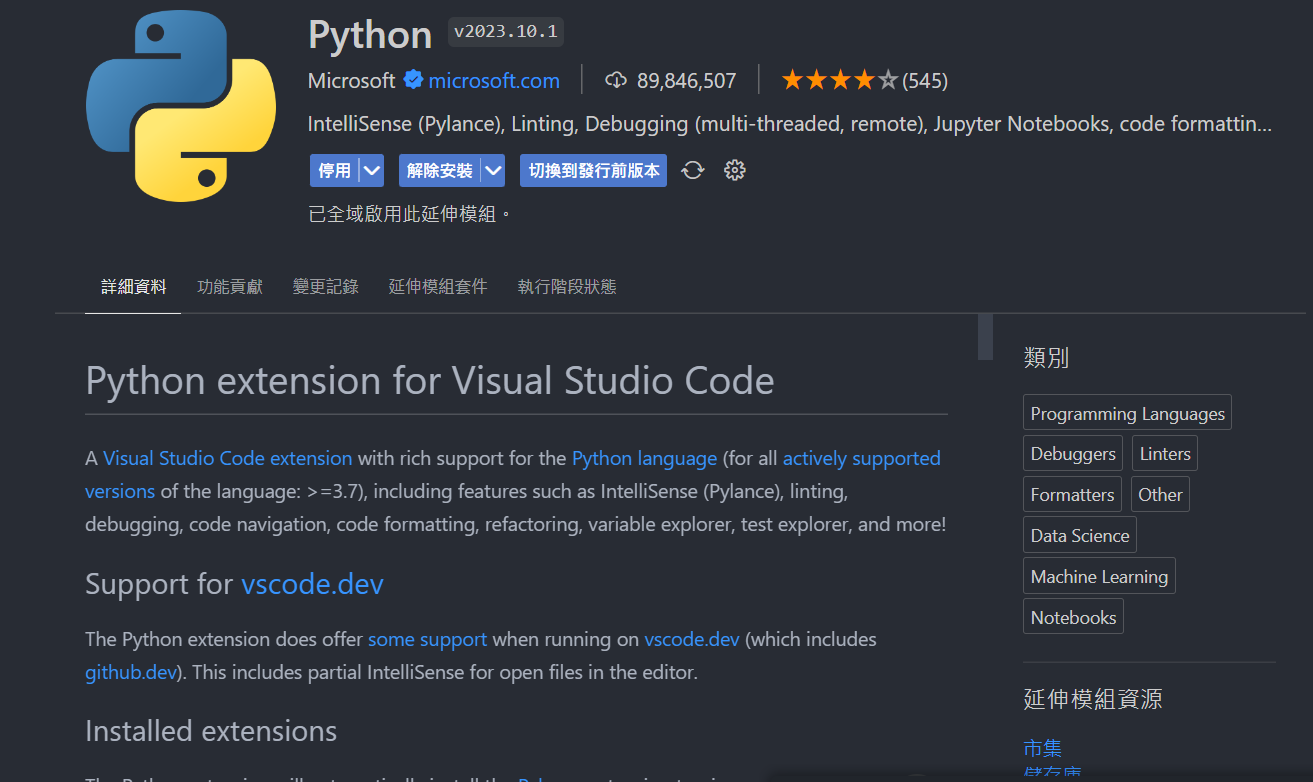1313x782 pixels.
Task: Open the microsoft.com publisher link
Action: pos(494,80)
